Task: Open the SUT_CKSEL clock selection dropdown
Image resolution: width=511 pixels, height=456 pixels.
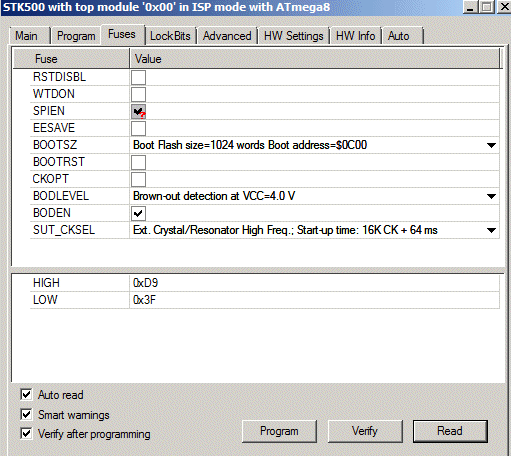Action: coord(491,230)
